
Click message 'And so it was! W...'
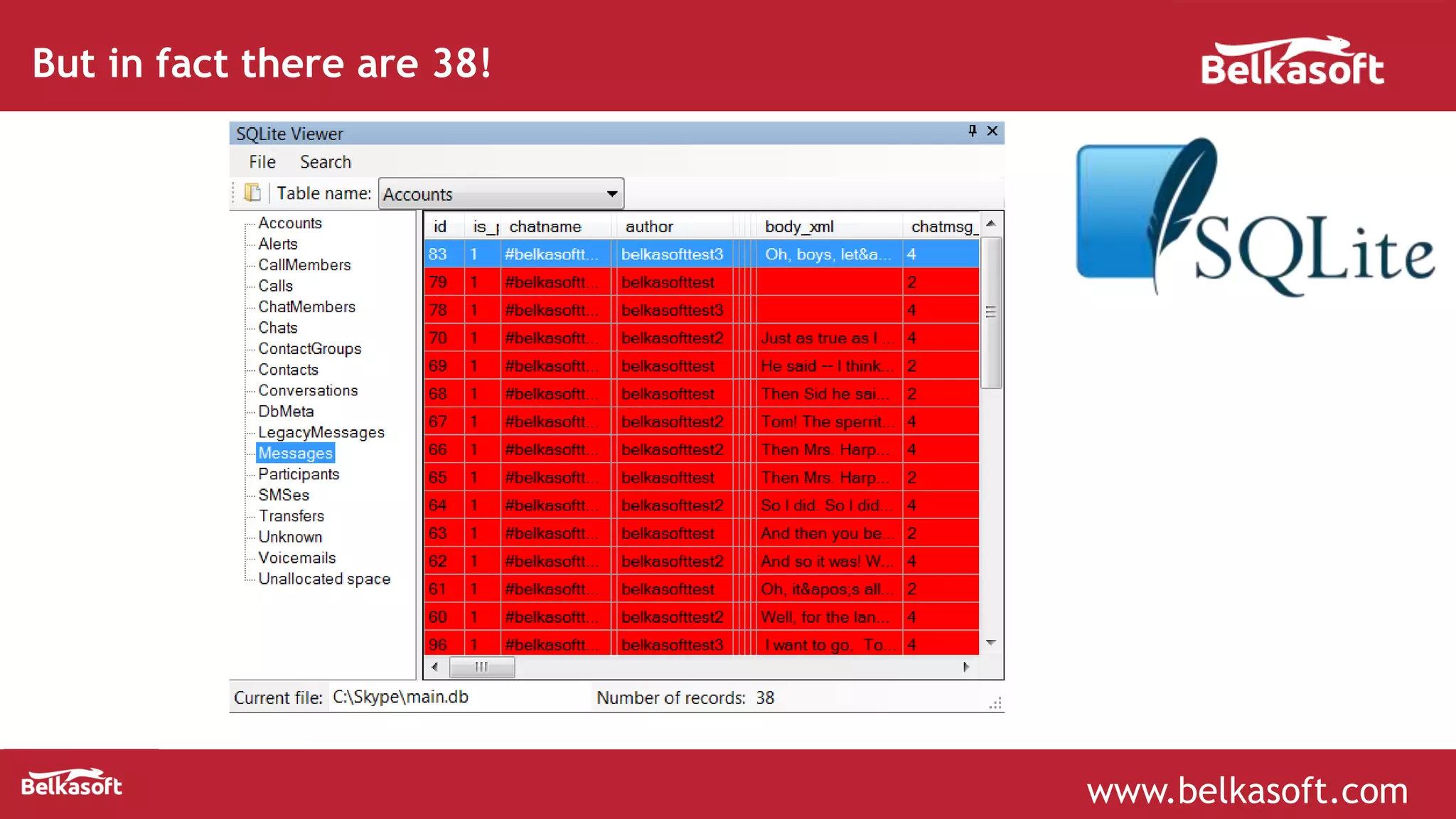pos(828,562)
